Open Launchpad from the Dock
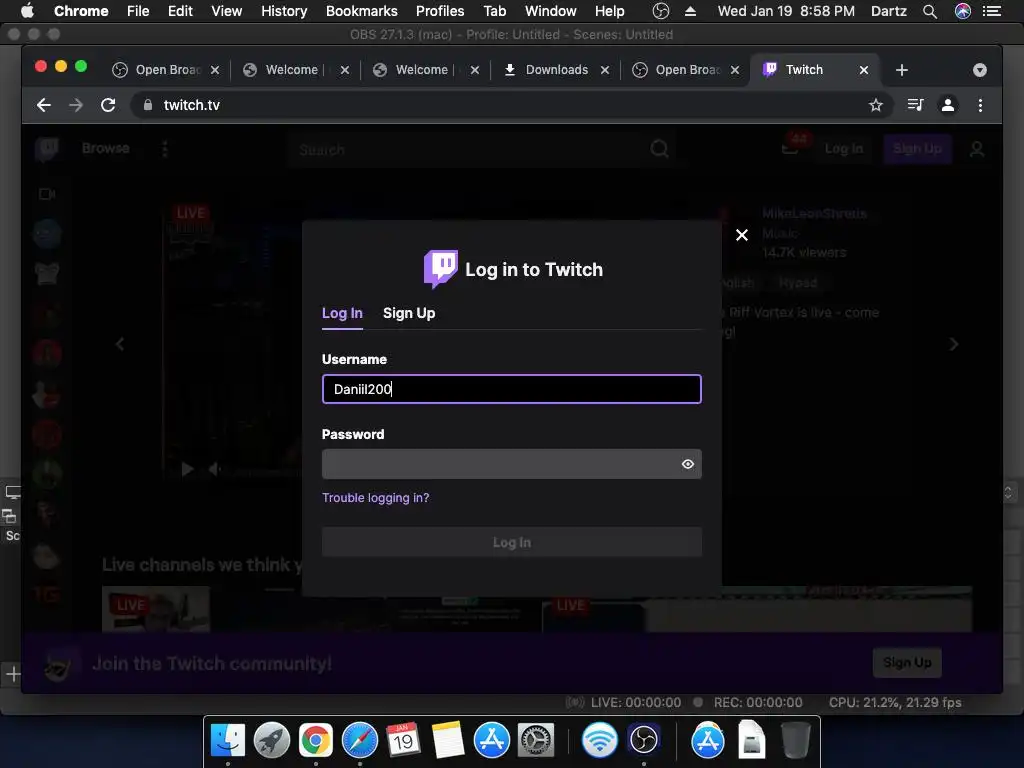The width and height of the screenshot is (1024, 768). click(x=272, y=741)
